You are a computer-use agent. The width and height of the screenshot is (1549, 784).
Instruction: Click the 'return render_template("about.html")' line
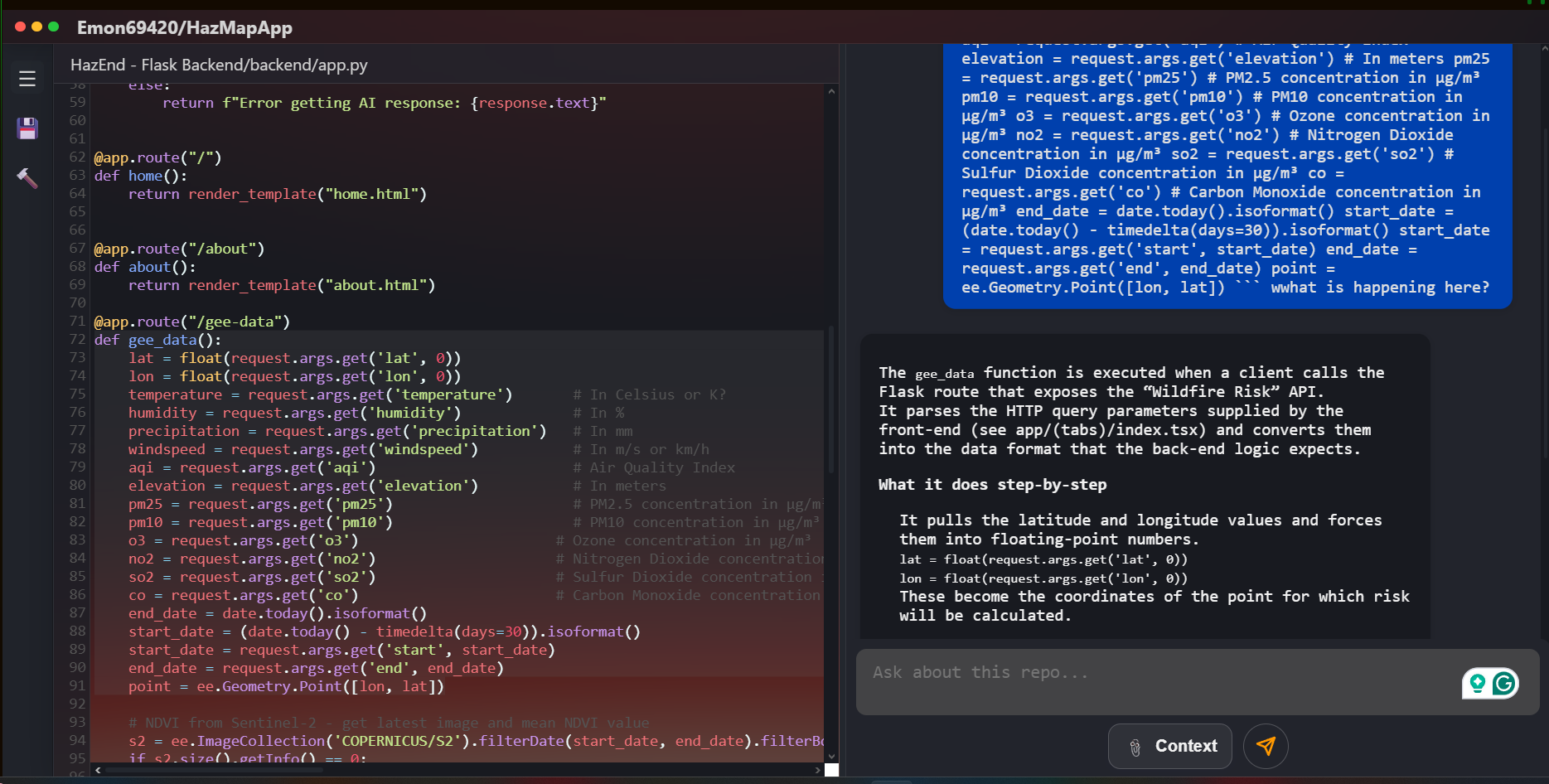pos(282,285)
